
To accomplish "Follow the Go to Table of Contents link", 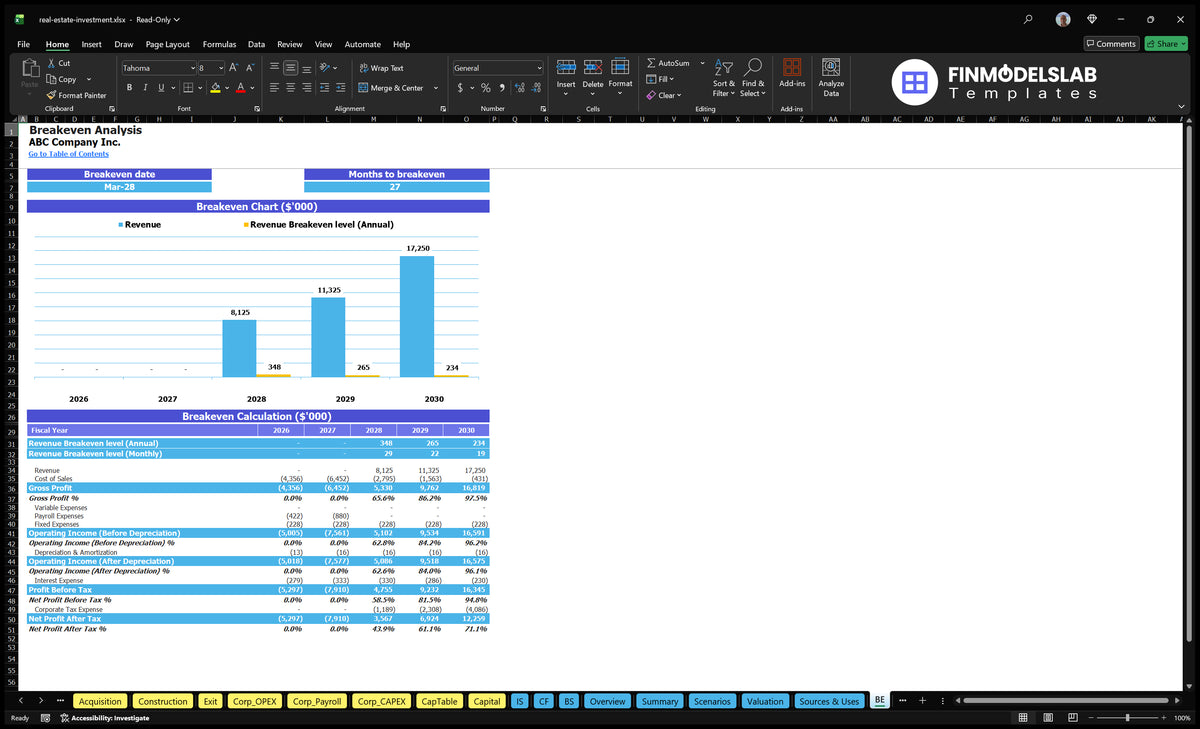I will pos(68,154).
